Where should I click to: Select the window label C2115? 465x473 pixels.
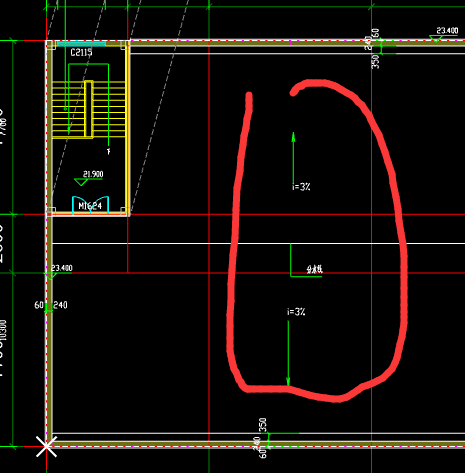pos(81,52)
